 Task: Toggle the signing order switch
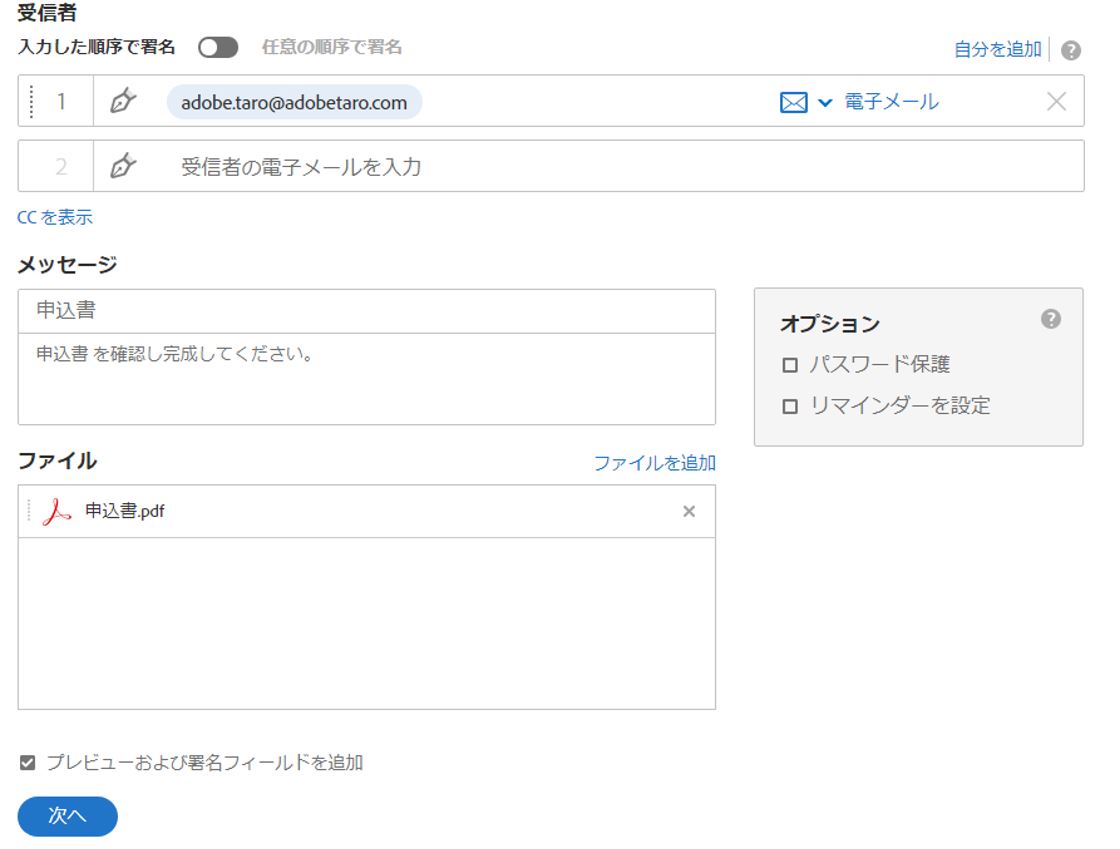pos(218,47)
